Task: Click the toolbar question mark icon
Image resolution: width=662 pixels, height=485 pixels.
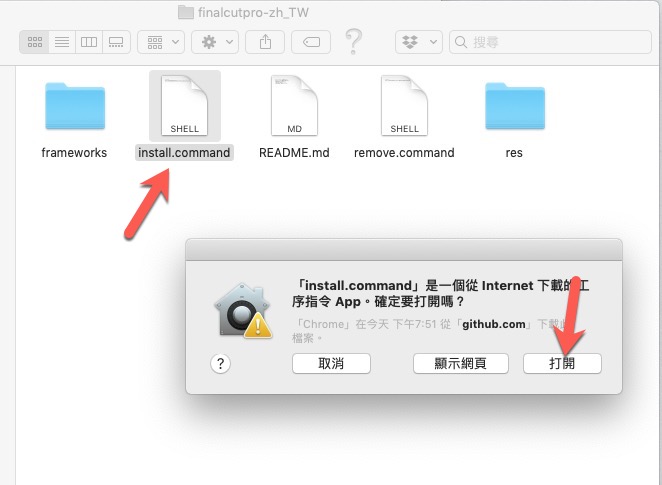Action: tap(354, 41)
